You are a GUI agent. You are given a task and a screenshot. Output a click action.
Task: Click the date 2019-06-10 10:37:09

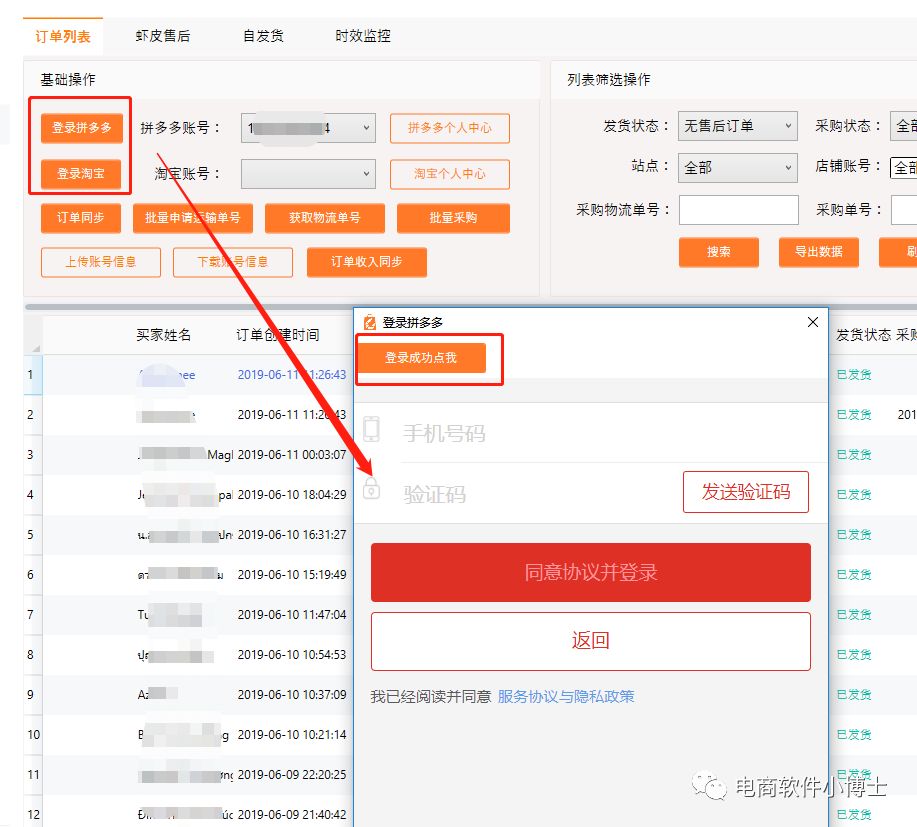[x=292, y=695]
